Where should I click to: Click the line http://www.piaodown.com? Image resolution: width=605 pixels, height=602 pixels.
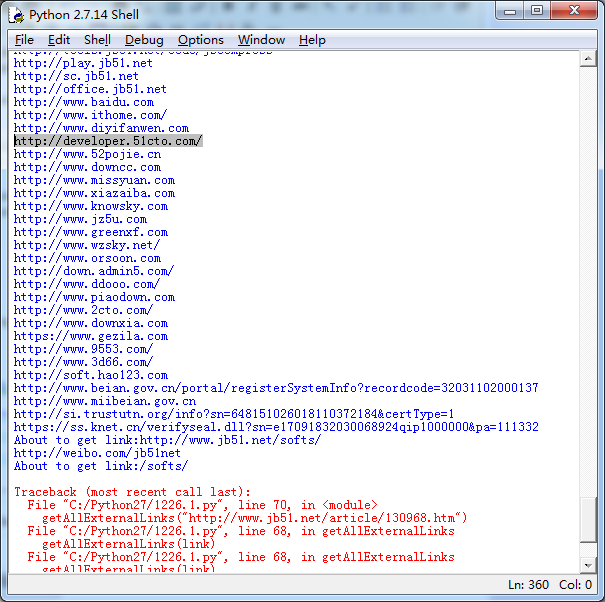click(x=94, y=297)
